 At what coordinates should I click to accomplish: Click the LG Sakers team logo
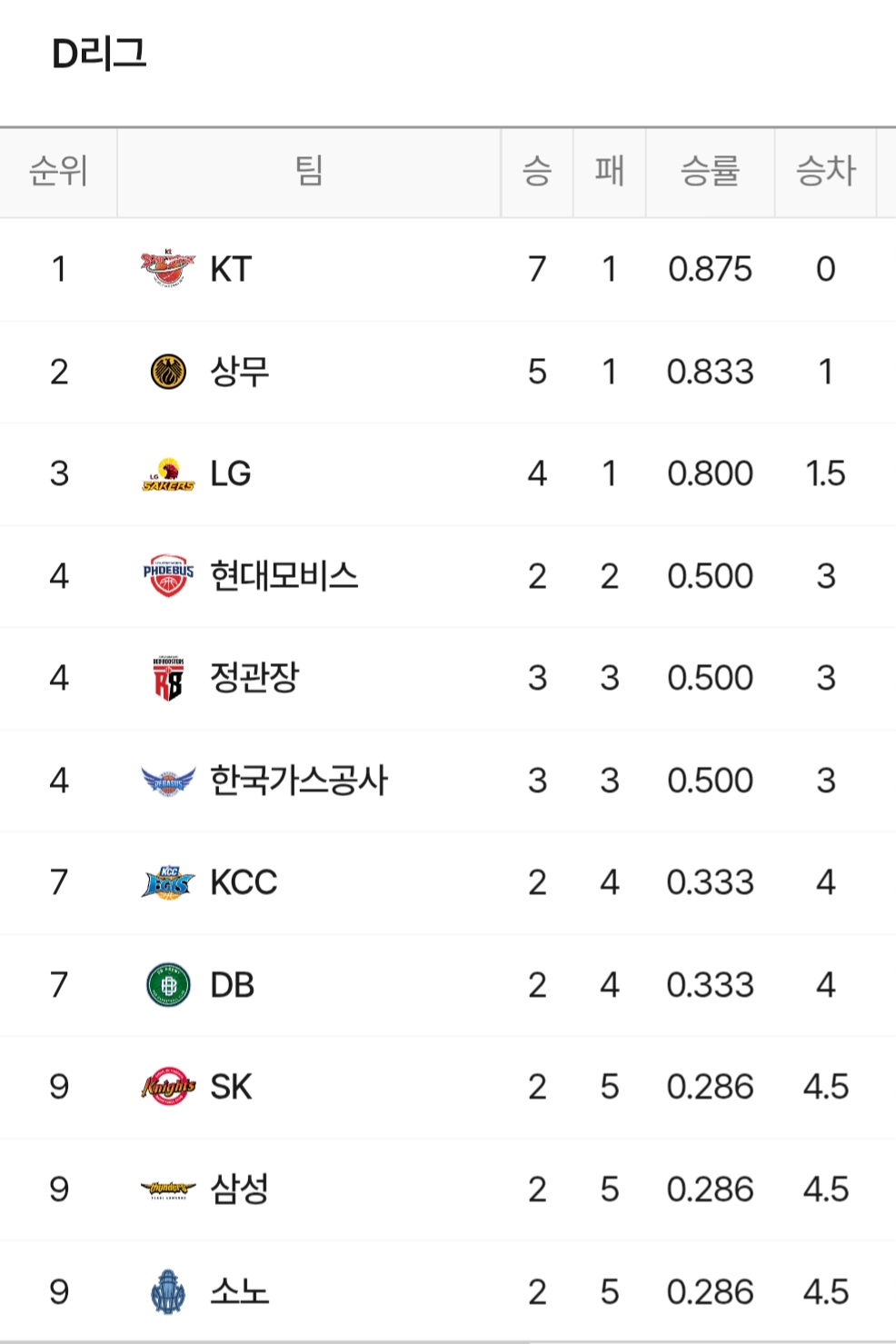(x=168, y=474)
